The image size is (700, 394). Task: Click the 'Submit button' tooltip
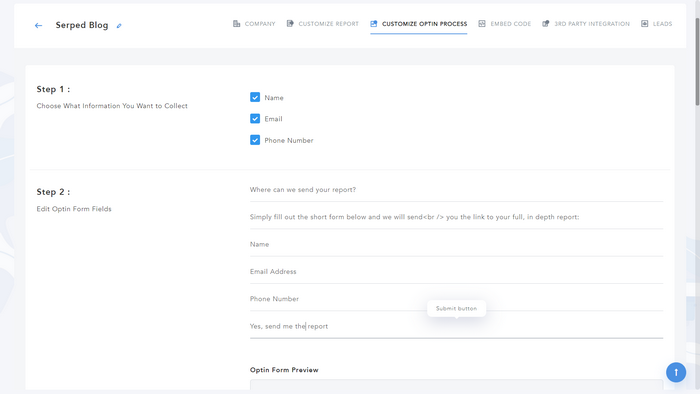pos(456,308)
